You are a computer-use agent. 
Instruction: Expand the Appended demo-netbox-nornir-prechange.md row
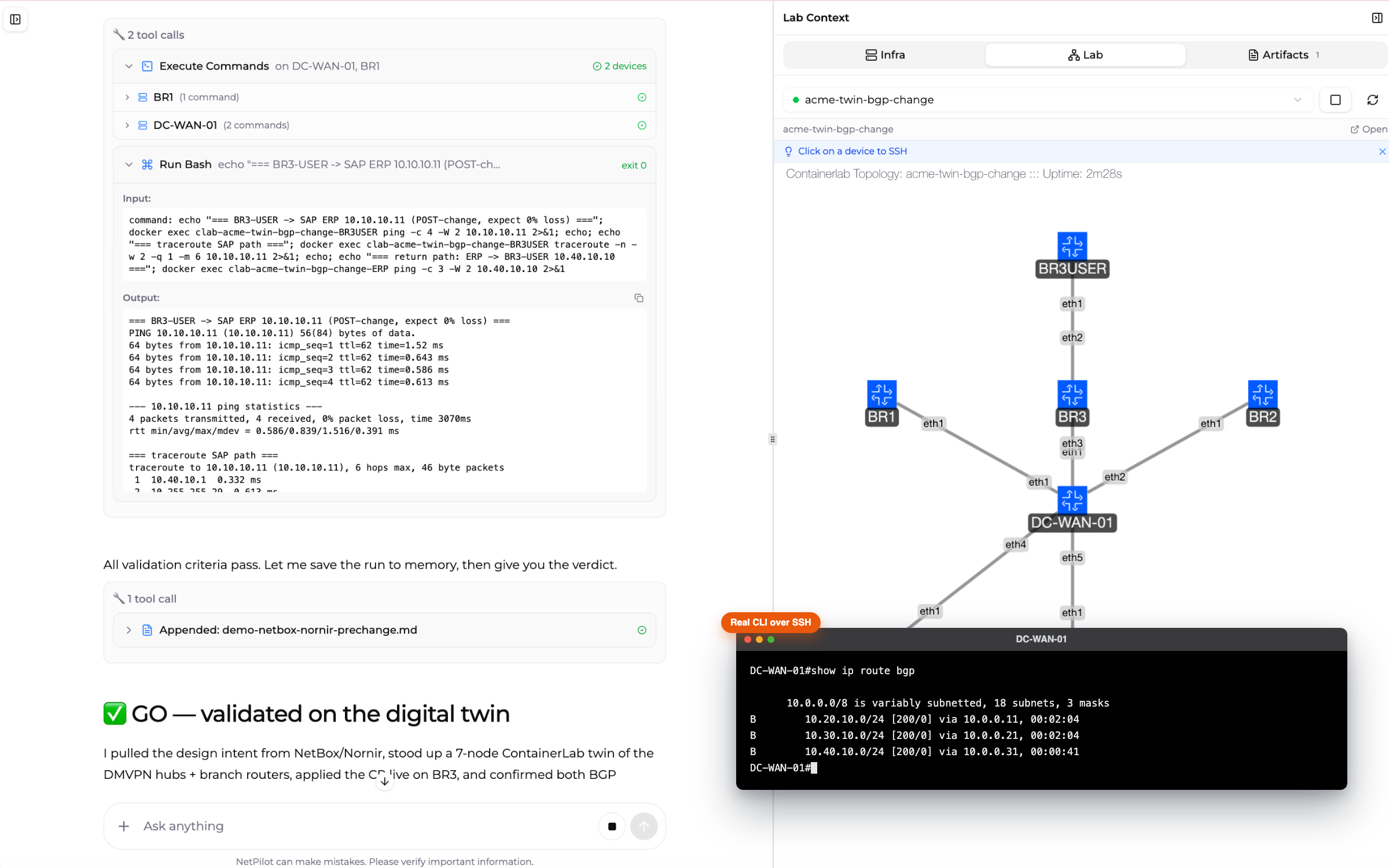128,630
